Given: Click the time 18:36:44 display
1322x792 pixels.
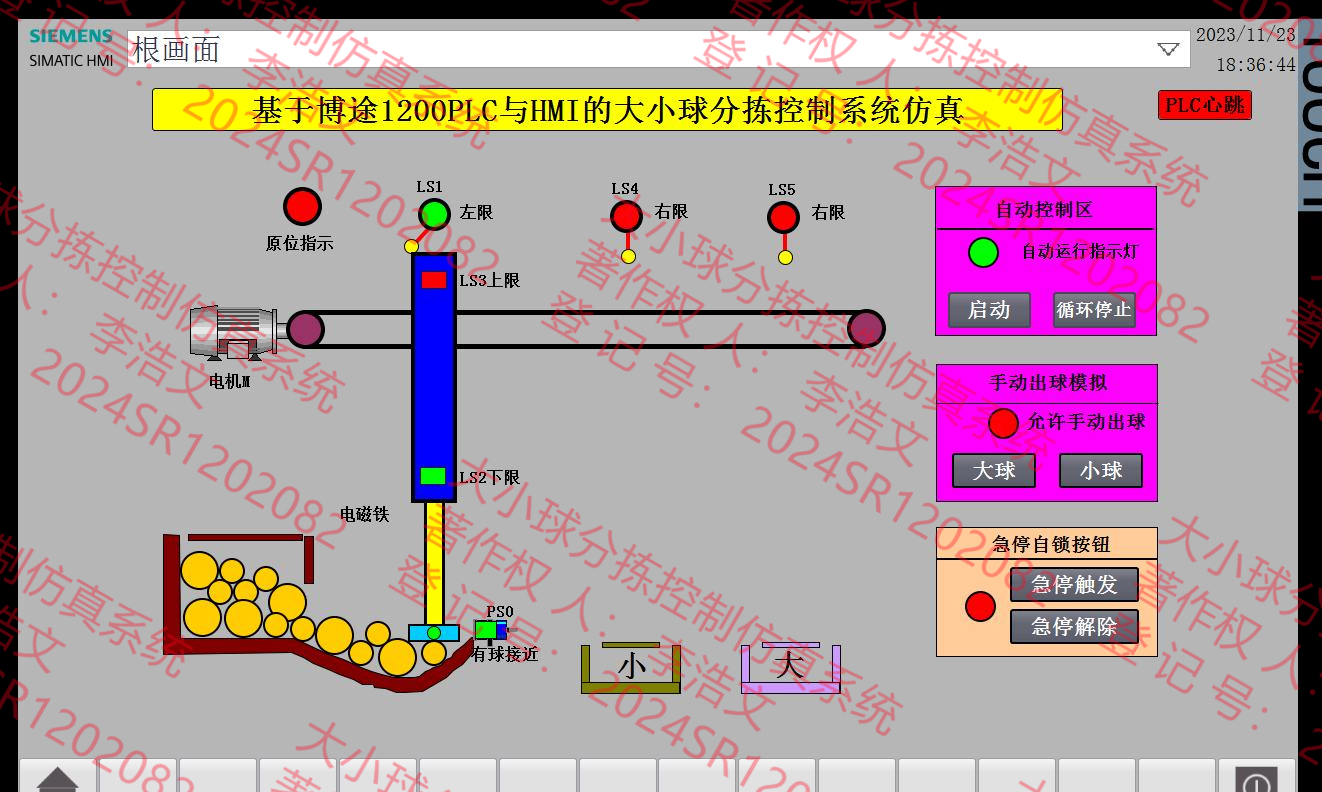Looking at the screenshot, I should tap(1256, 65).
